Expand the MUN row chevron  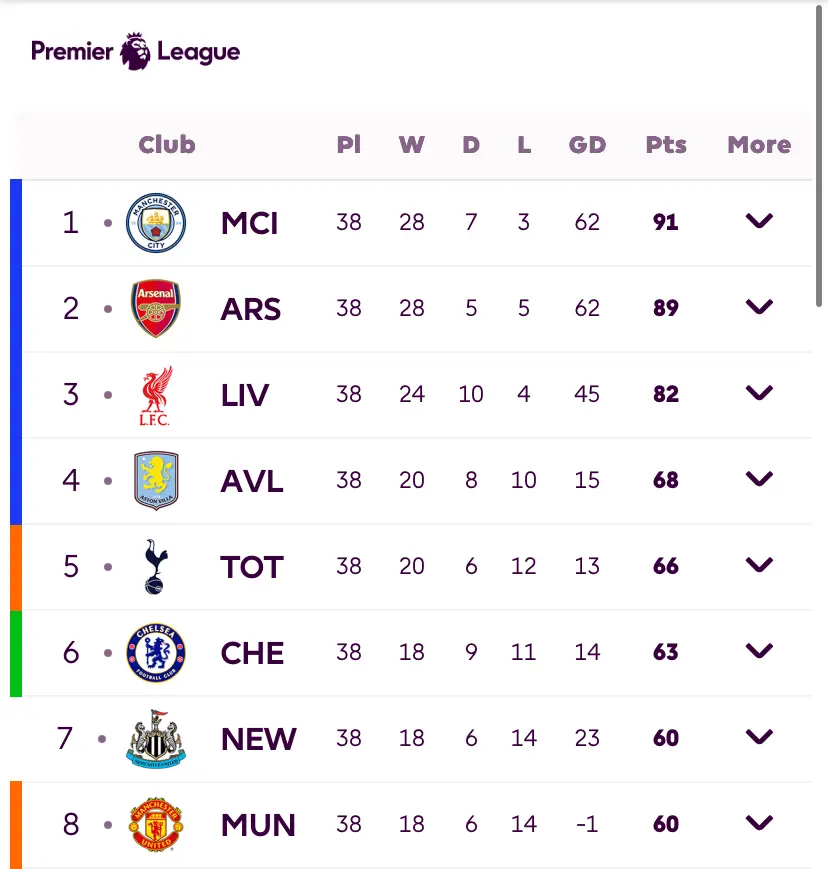[x=759, y=822]
